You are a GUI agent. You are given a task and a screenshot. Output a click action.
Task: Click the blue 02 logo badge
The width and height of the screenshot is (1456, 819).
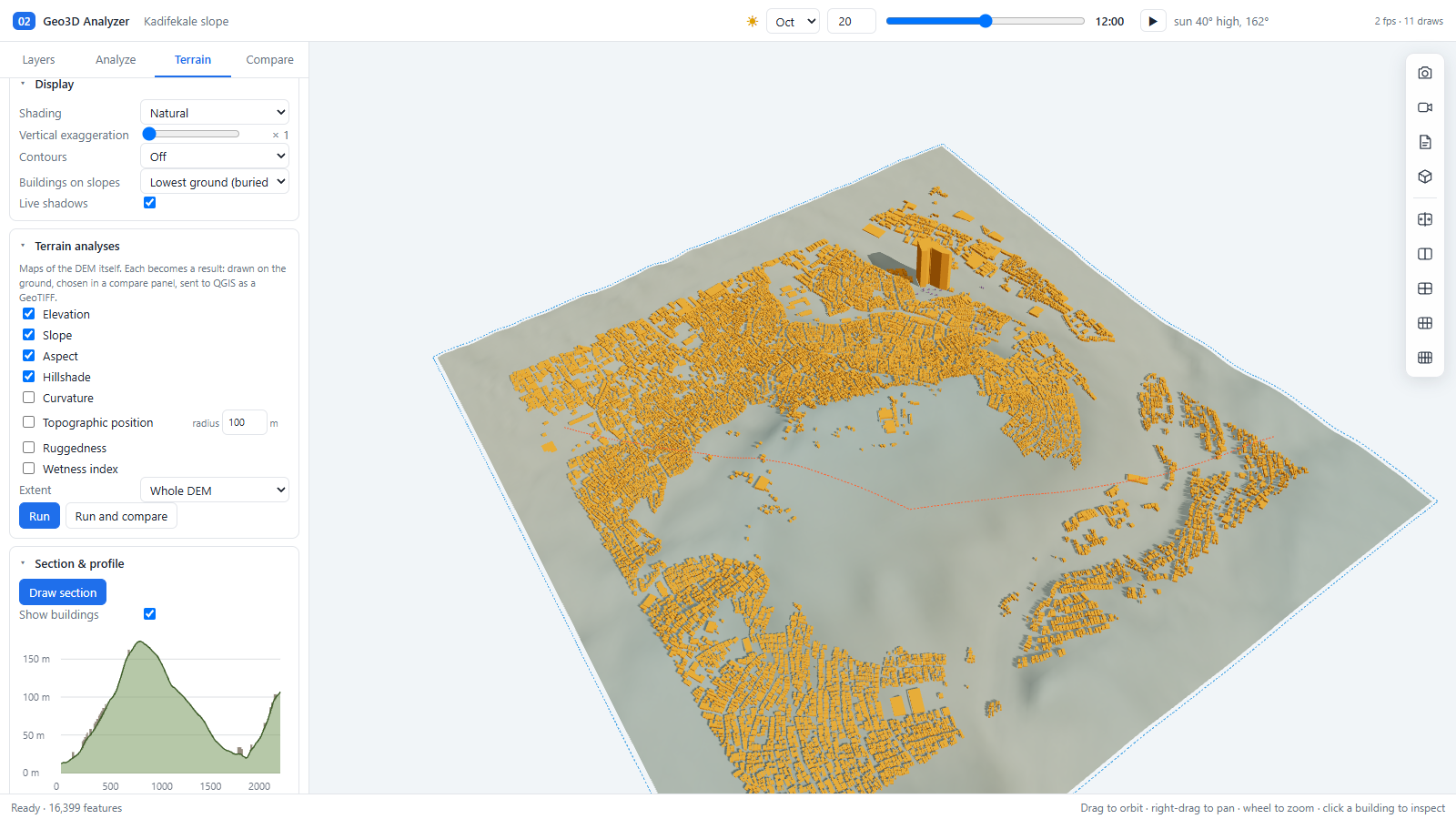click(24, 21)
